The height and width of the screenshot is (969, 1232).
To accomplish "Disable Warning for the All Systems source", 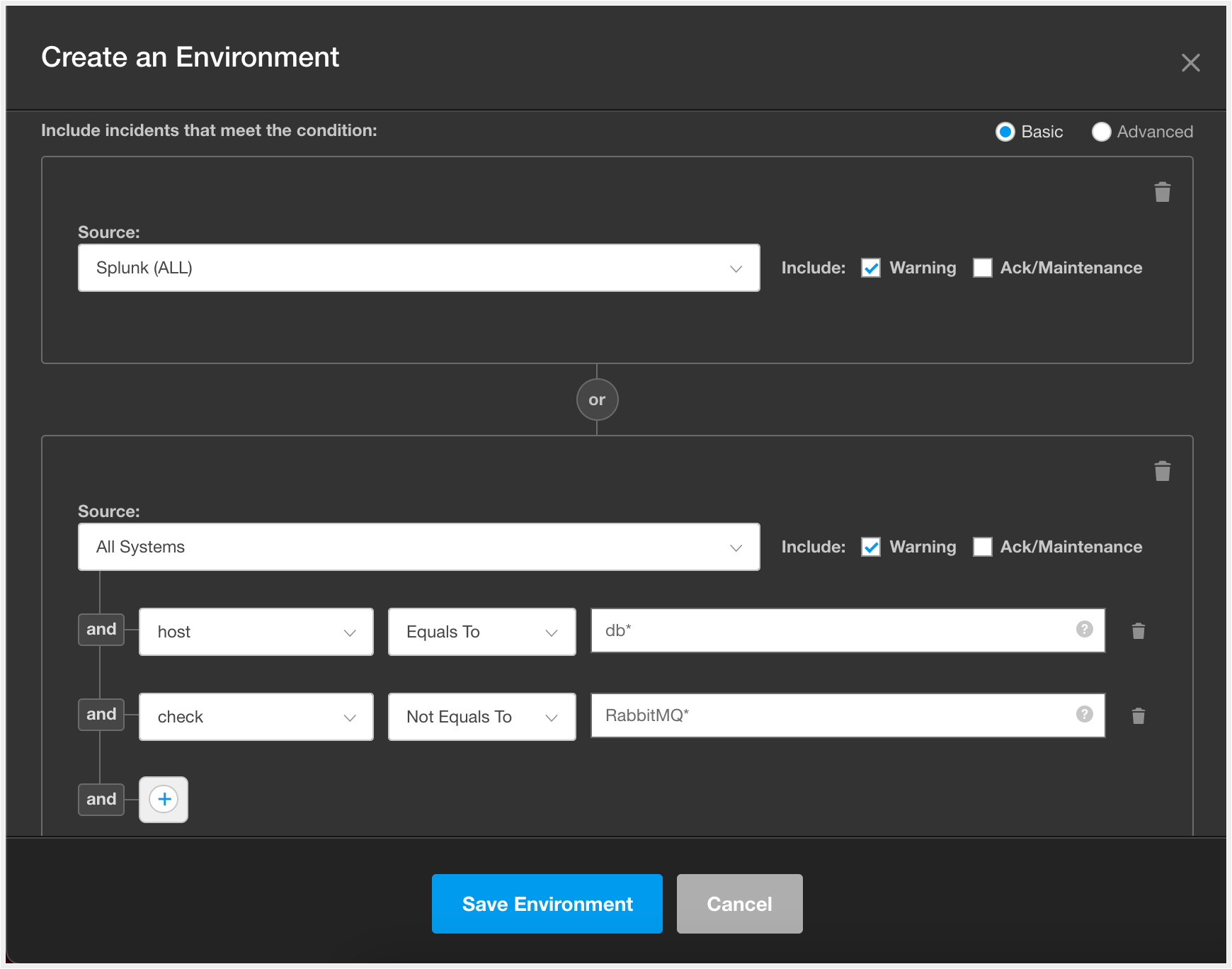I will point(870,547).
